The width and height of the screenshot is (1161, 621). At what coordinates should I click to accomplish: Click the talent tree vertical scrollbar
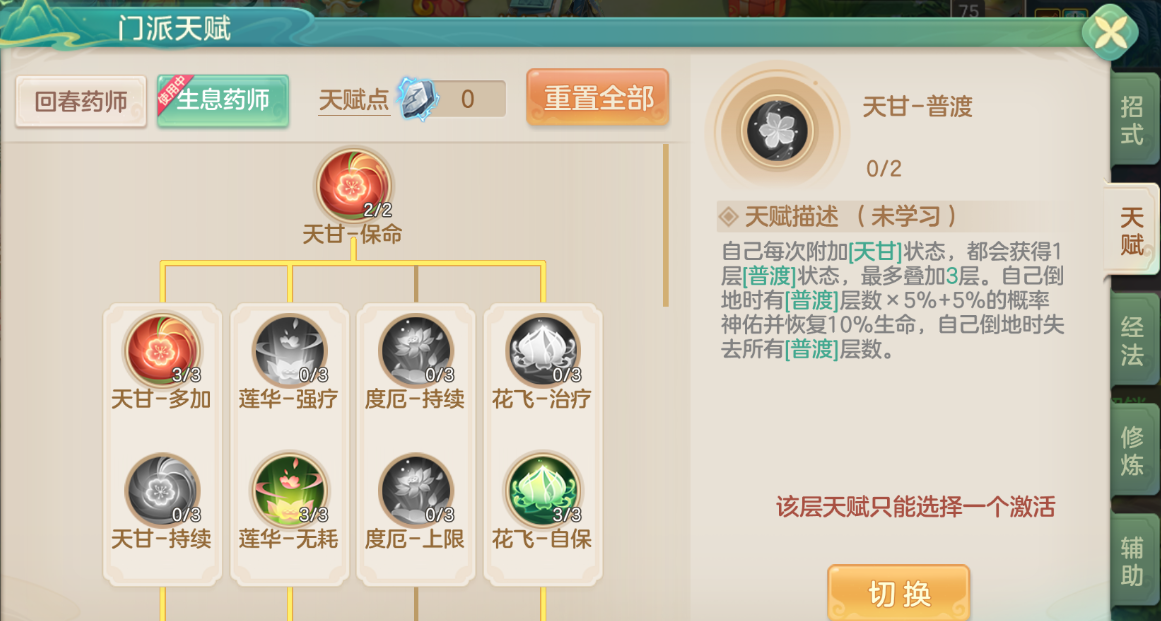pos(666,226)
